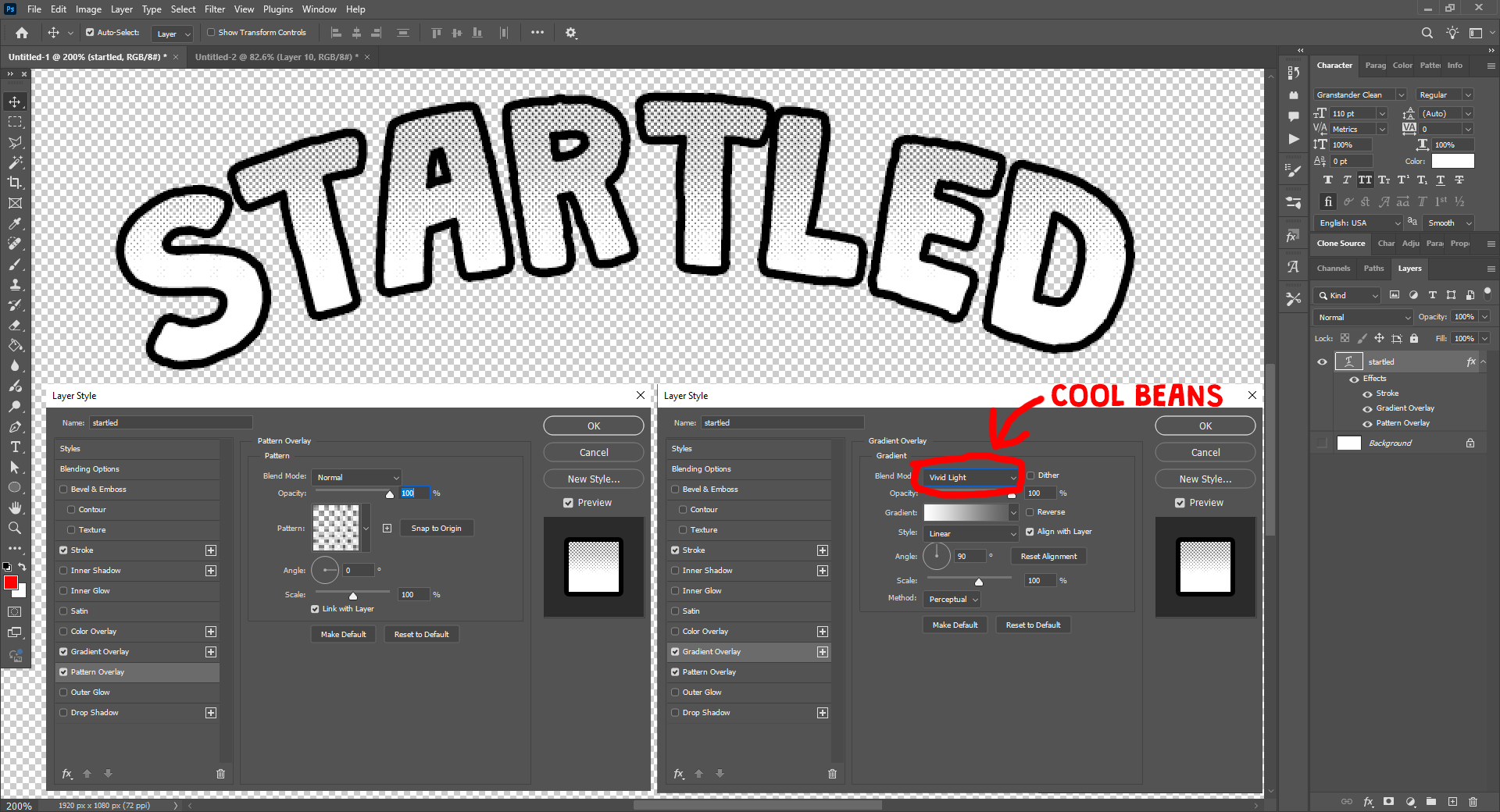Select the Frame tool
The height and width of the screenshot is (812, 1500).
tap(15, 203)
